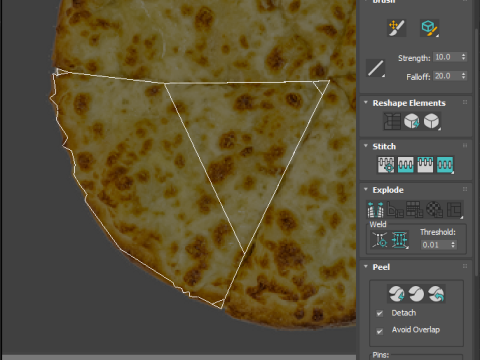Toggle the Avoid Overlap checkbox
Image resolution: width=480 pixels, height=360 pixels.
[380, 331]
